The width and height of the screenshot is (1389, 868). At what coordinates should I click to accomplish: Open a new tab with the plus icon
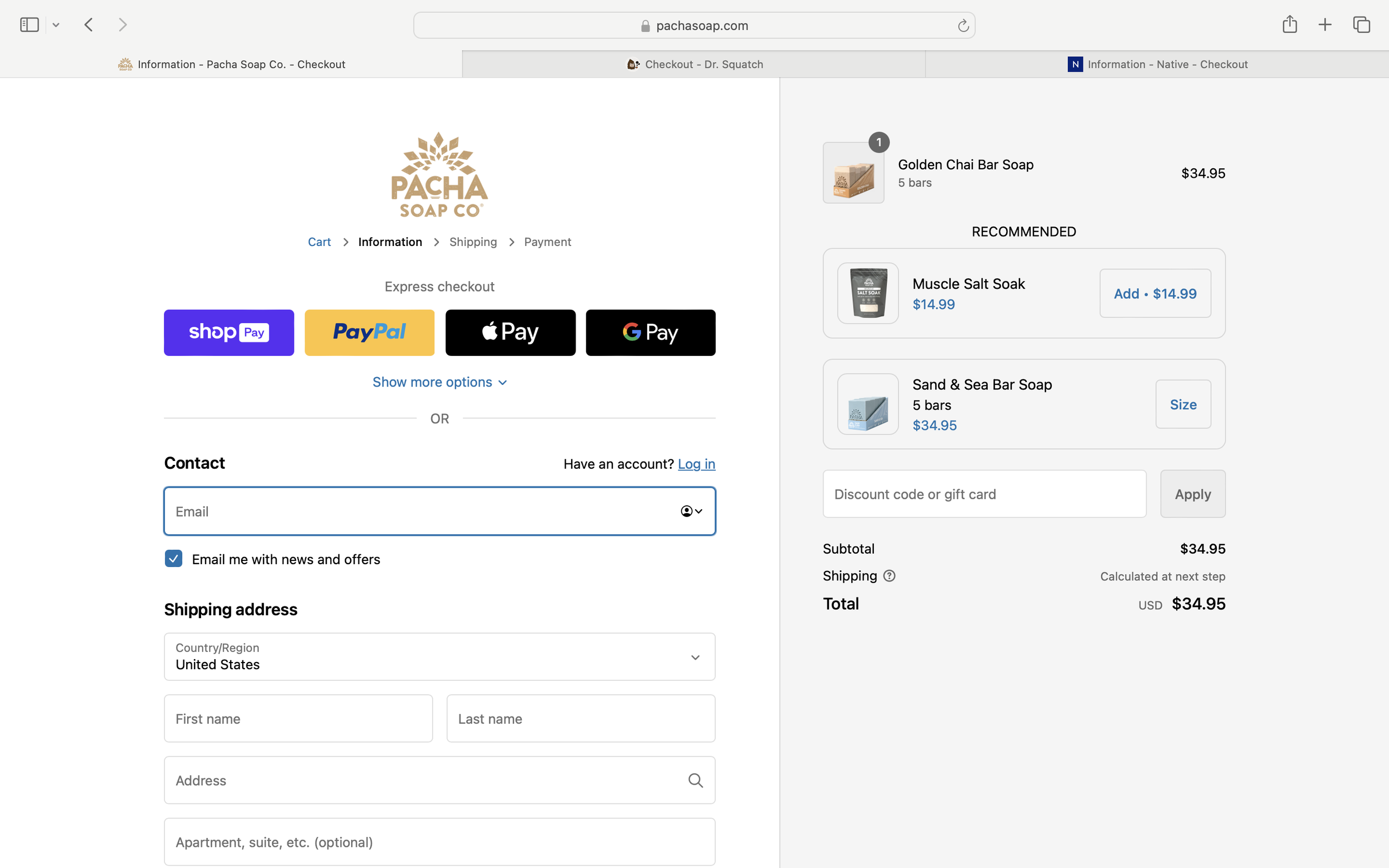tap(1325, 24)
